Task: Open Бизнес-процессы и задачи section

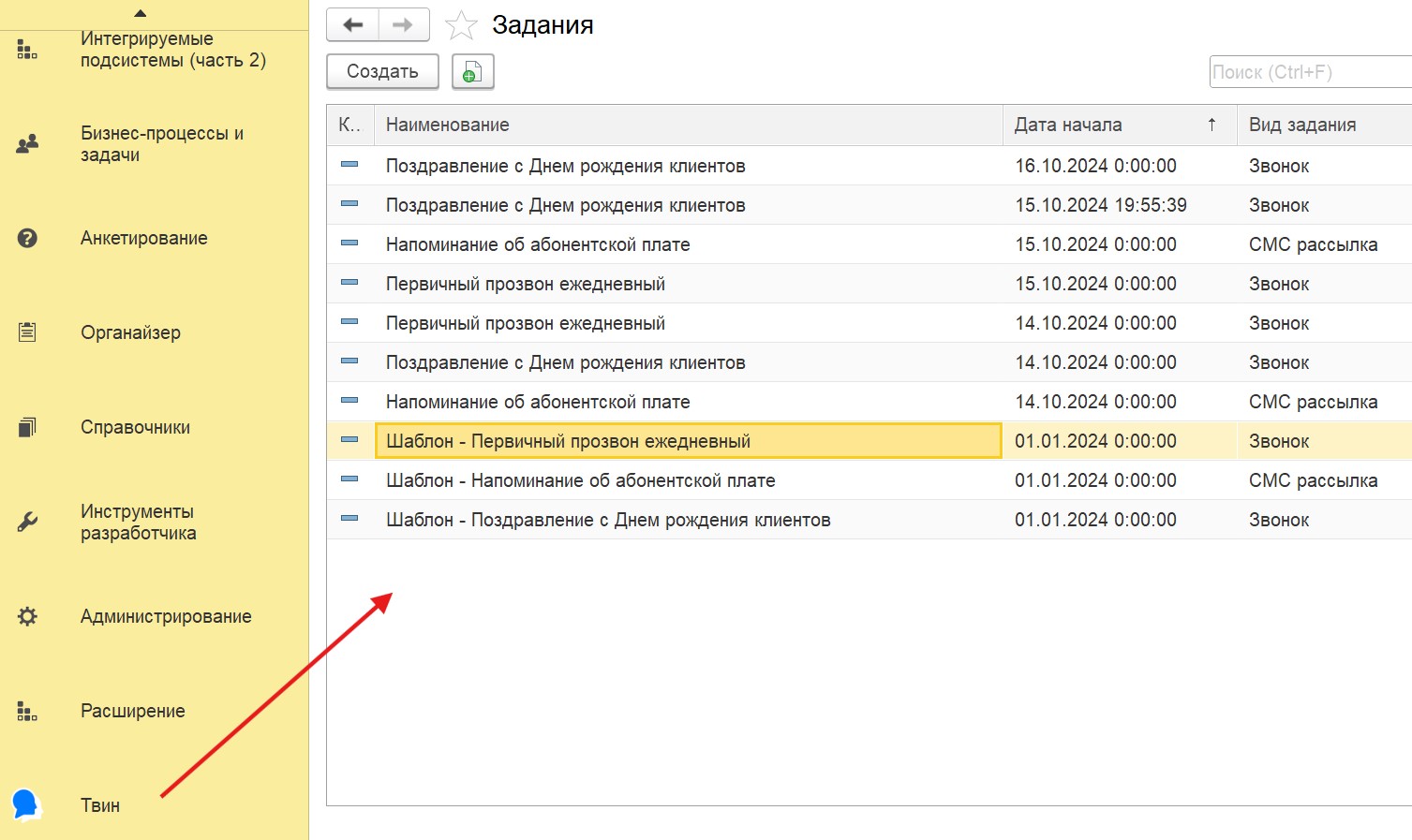Action: [162, 144]
